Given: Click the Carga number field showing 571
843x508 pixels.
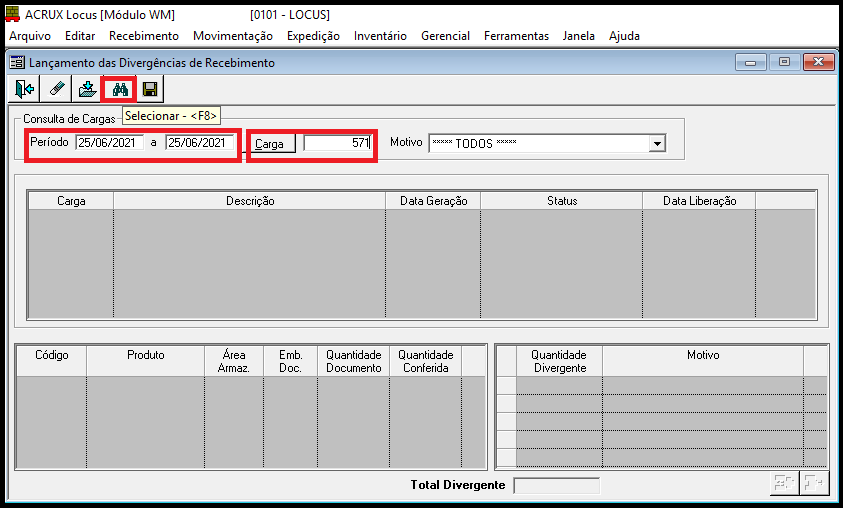Looking at the screenshot, I should pos(338,143).
